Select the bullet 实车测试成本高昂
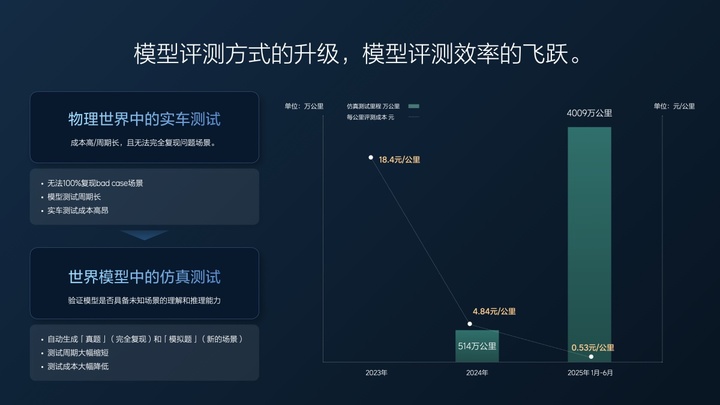Viewport: 720px width, 405px height. 78,210
